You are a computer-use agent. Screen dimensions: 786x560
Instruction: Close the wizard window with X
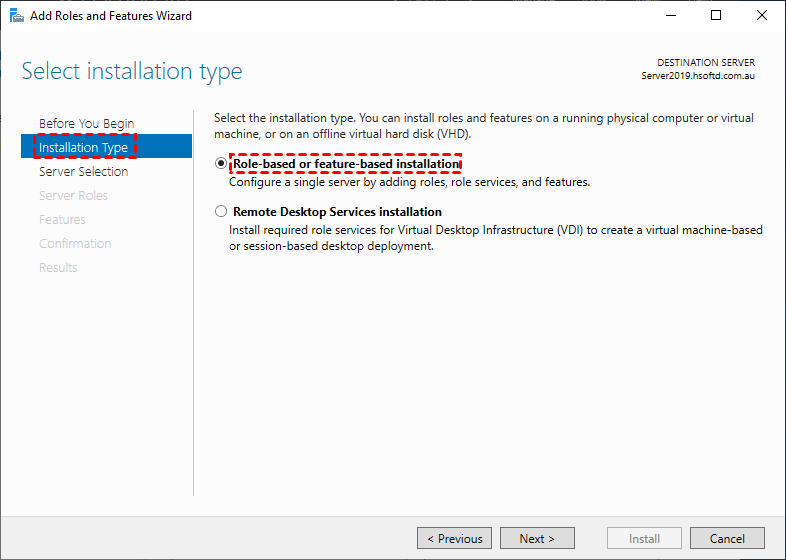(x=762, y=16)
